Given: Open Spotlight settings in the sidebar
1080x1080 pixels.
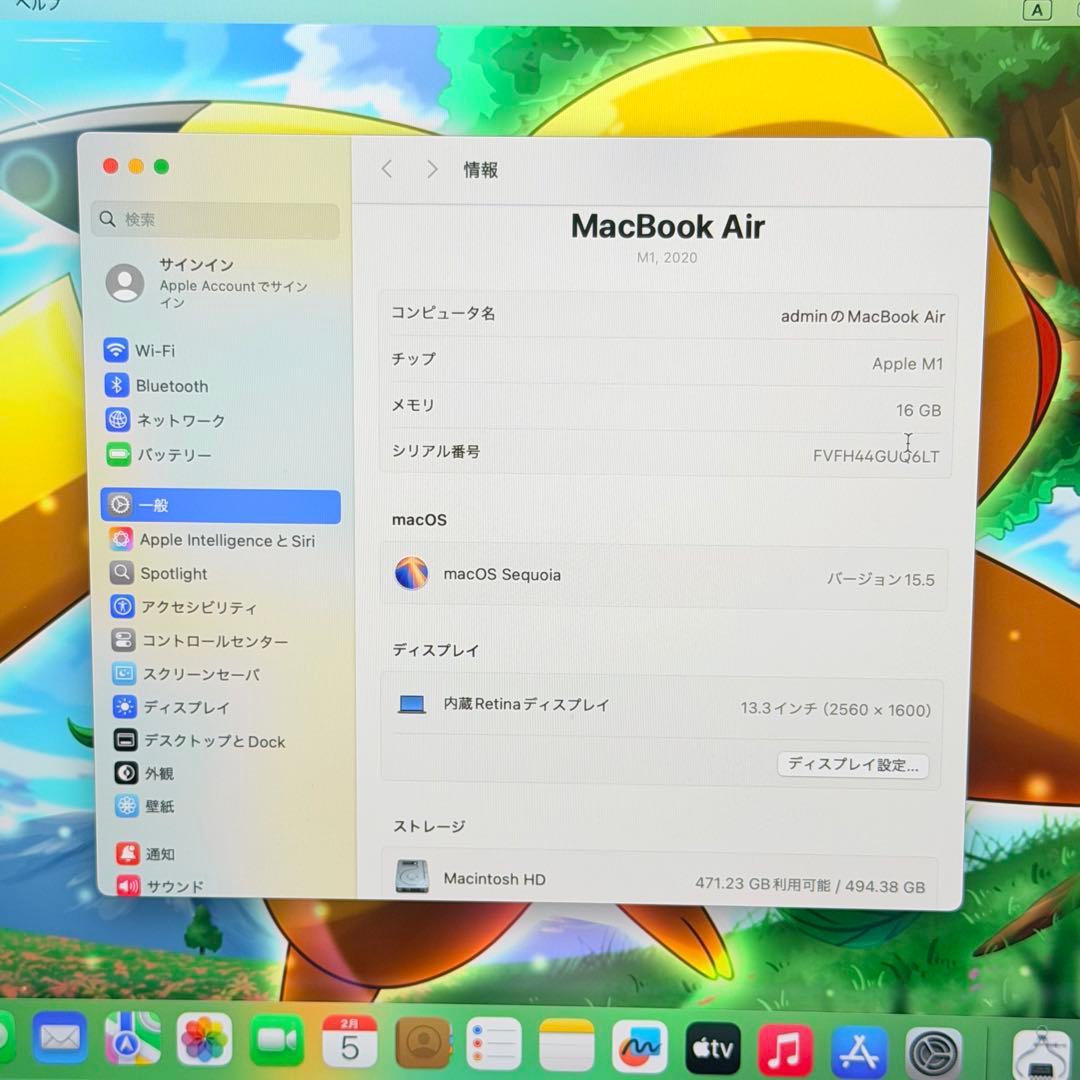Looking at the screenshot, I should coord(173,574).
